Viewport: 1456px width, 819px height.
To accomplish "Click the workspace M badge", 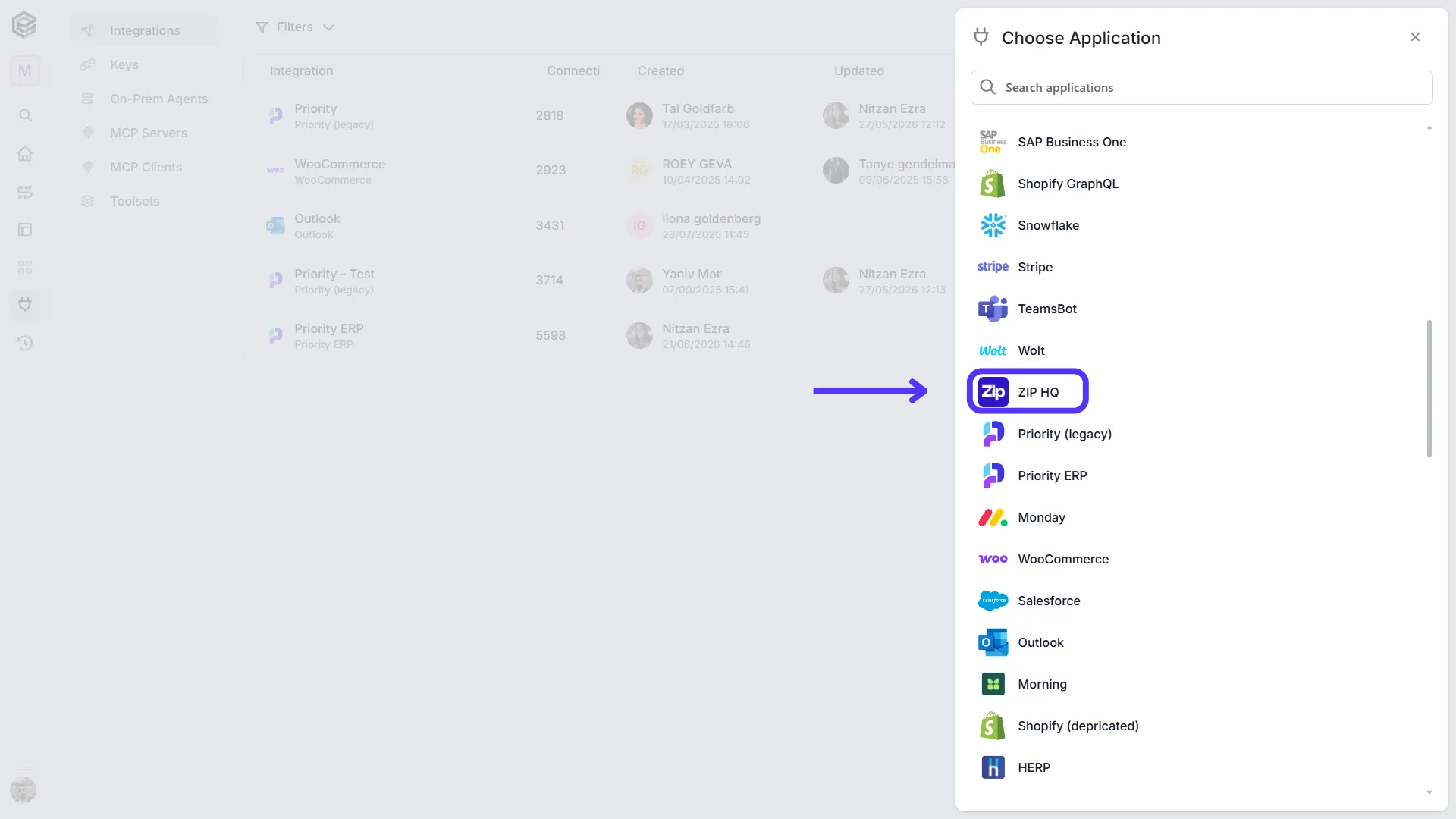I will click(25, 71).
